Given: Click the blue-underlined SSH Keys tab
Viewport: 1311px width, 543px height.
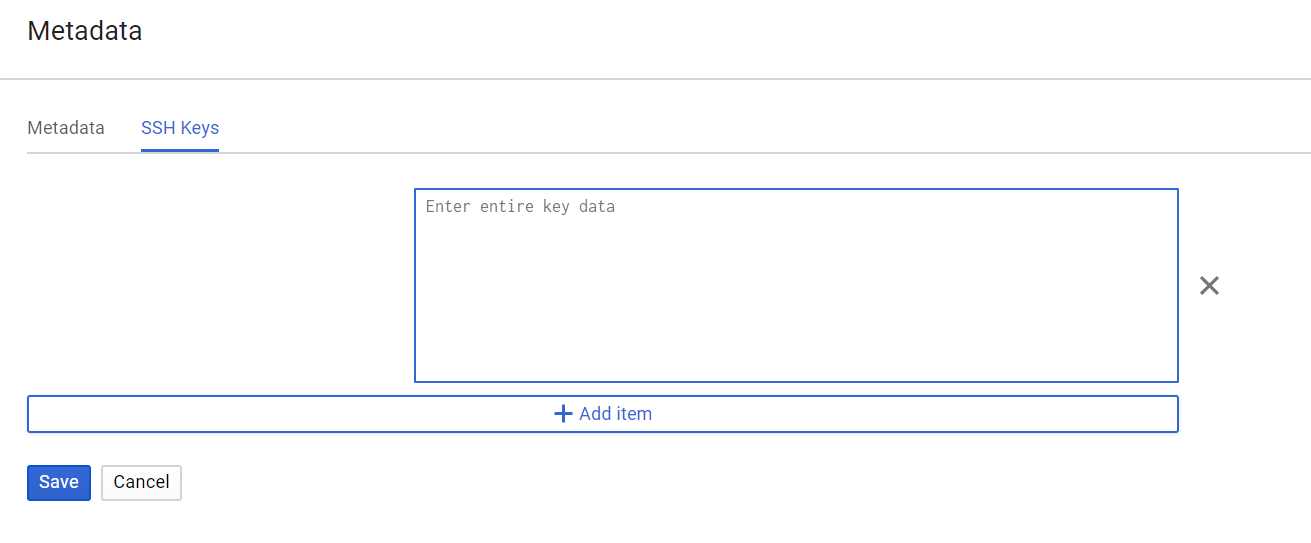Looking at the screenshot, I should 180,128.
